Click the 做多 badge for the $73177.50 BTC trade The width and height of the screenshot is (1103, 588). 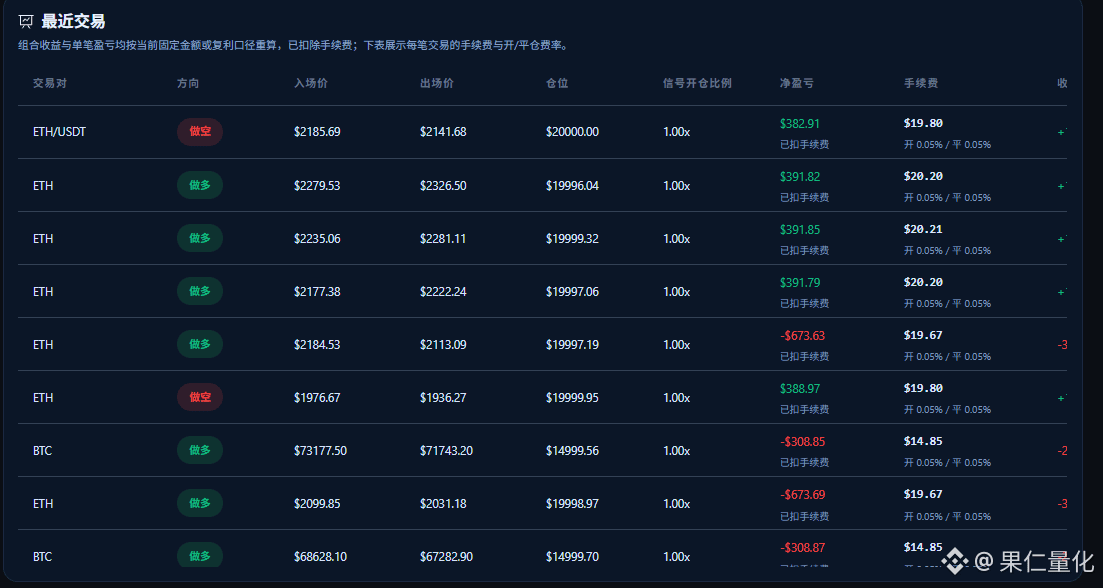coord(200,450)
